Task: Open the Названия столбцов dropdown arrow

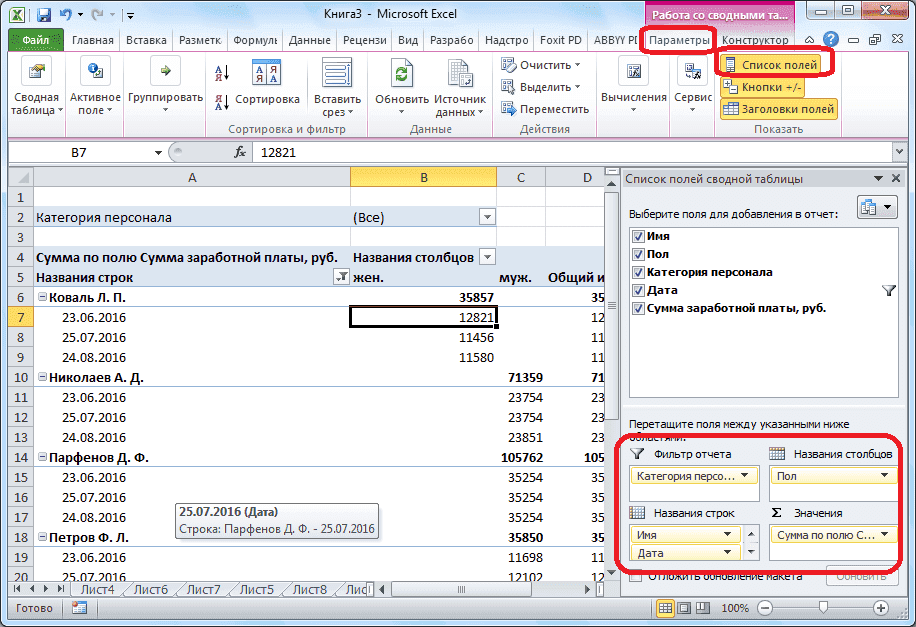Action: (x=487, y=257)
